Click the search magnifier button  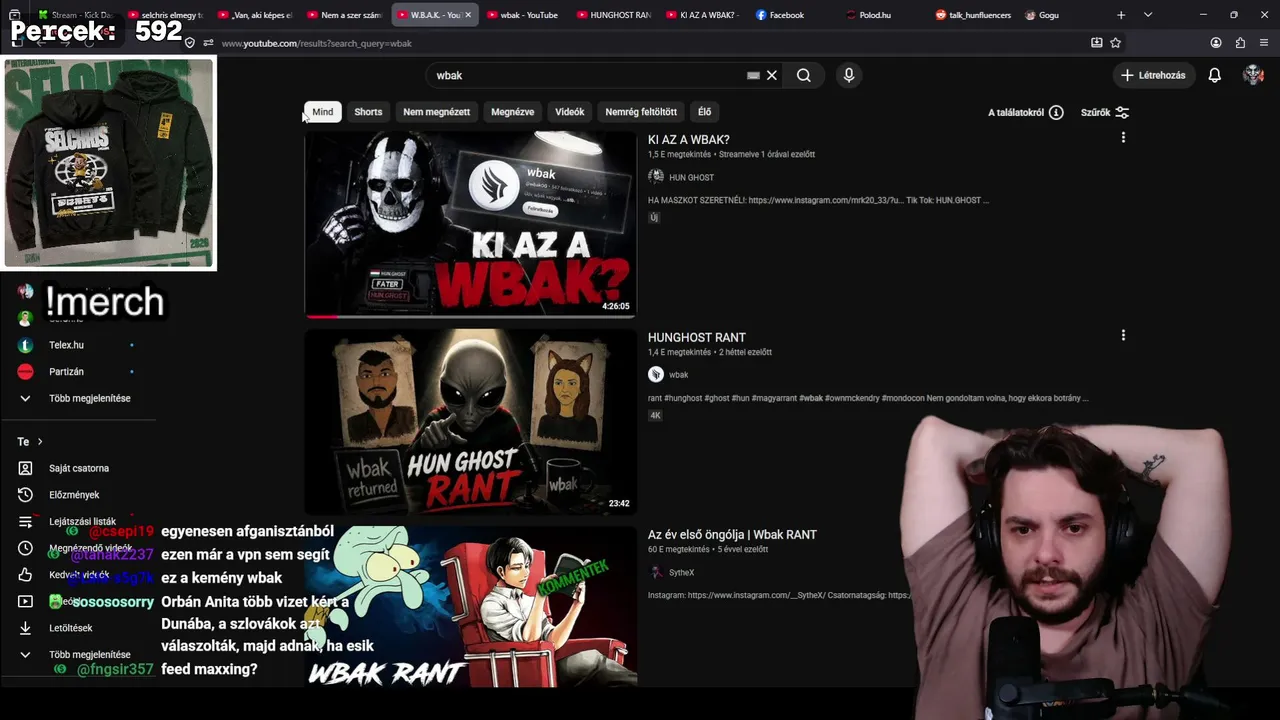[x=804, y=75]
